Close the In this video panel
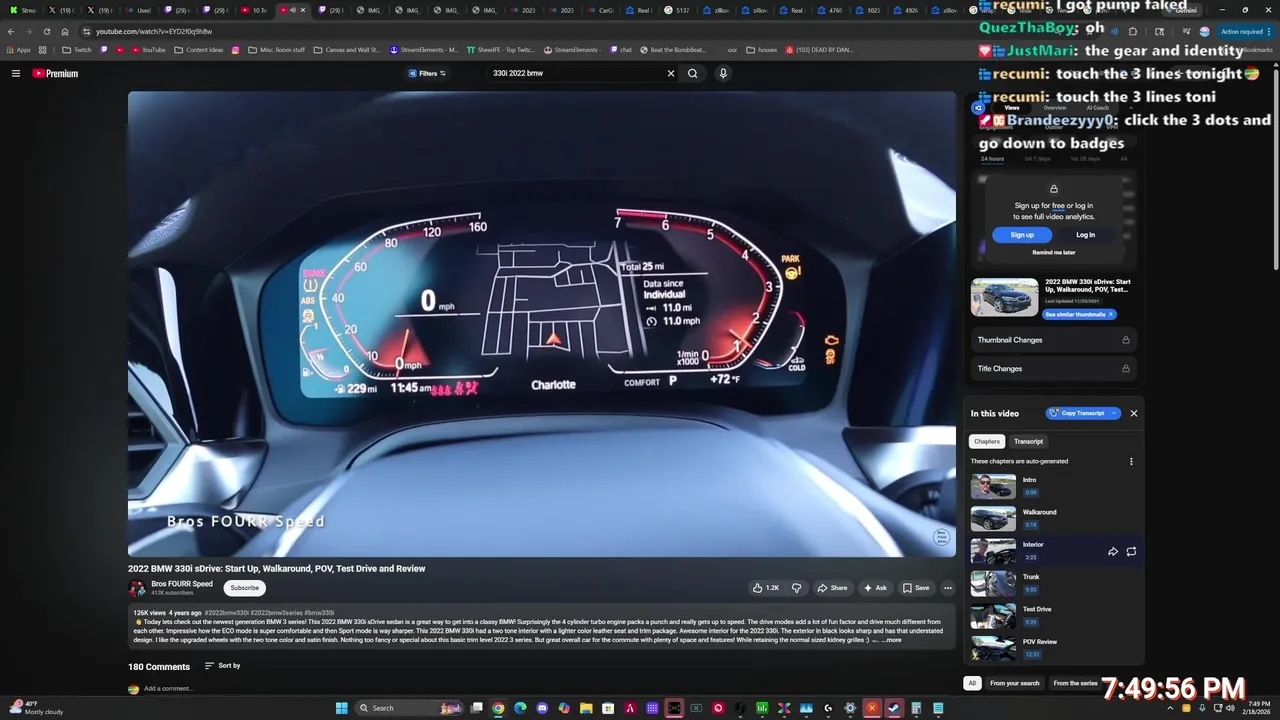This screenshot has height=720, width=1280. click(1133, 413)
